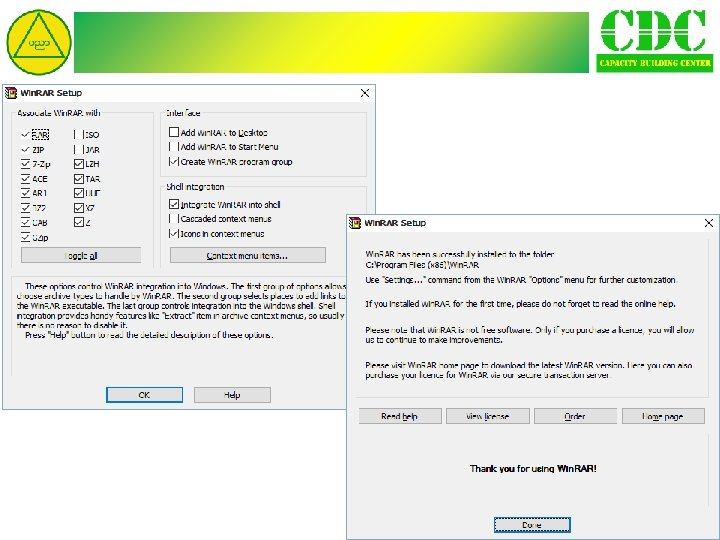Click the CDC Capacity Building Center logo
Image resolution: width=720 pixels, height=540 pixels.
point(655,40)
